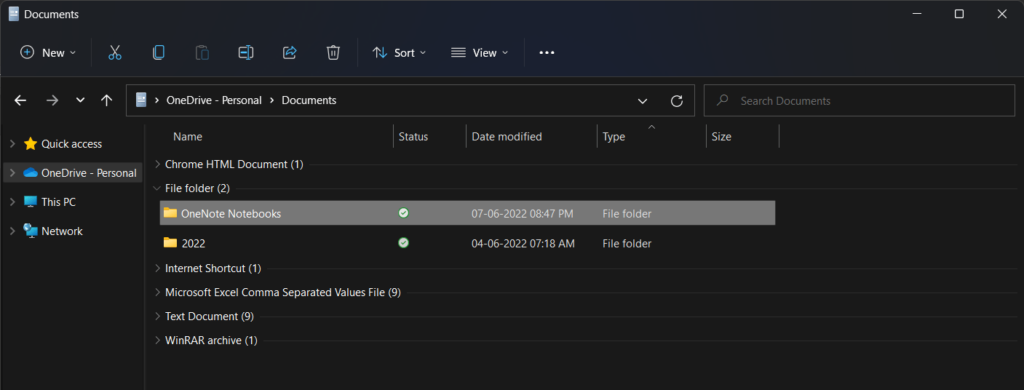Open the View layout dropdown
This screenshot has width=1024, height=390.
click(479, 53)
